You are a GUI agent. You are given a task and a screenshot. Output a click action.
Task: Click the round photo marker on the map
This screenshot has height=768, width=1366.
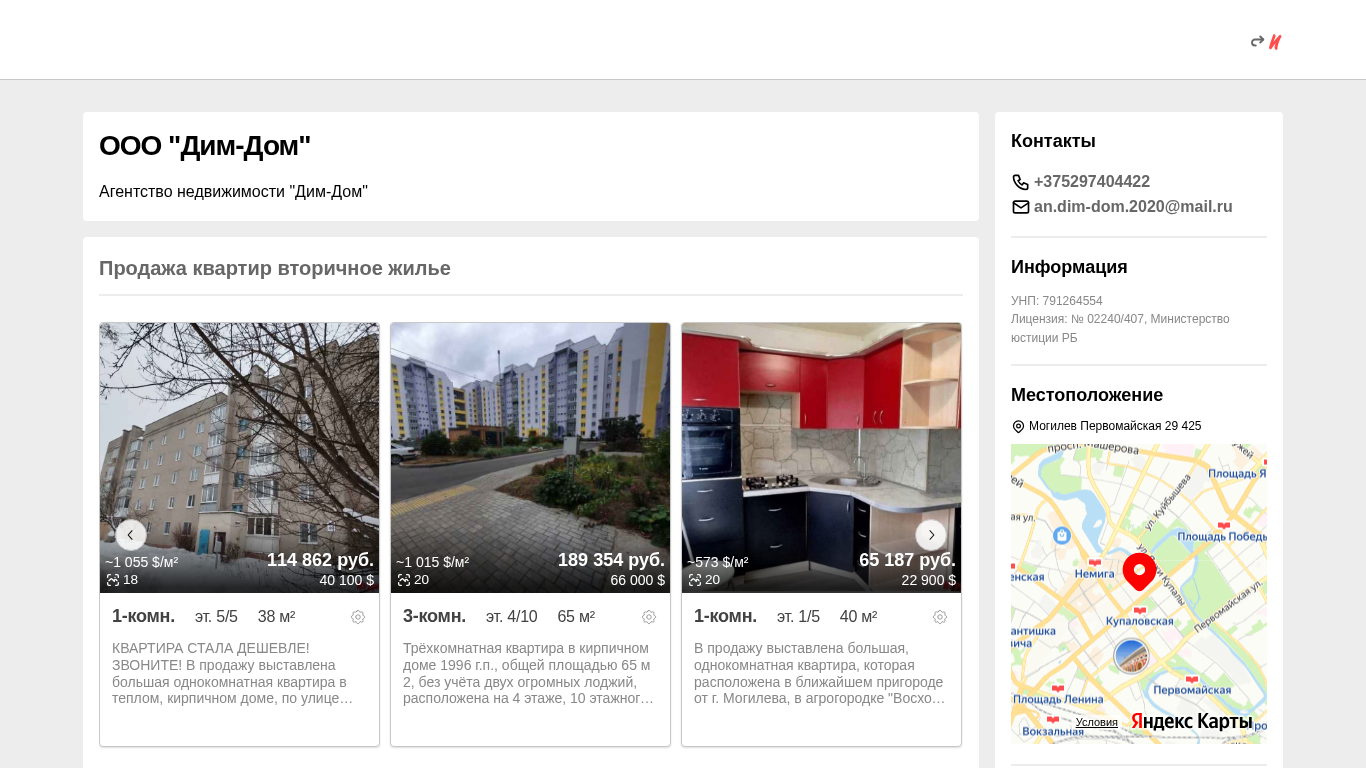(x=1131, y=656)
